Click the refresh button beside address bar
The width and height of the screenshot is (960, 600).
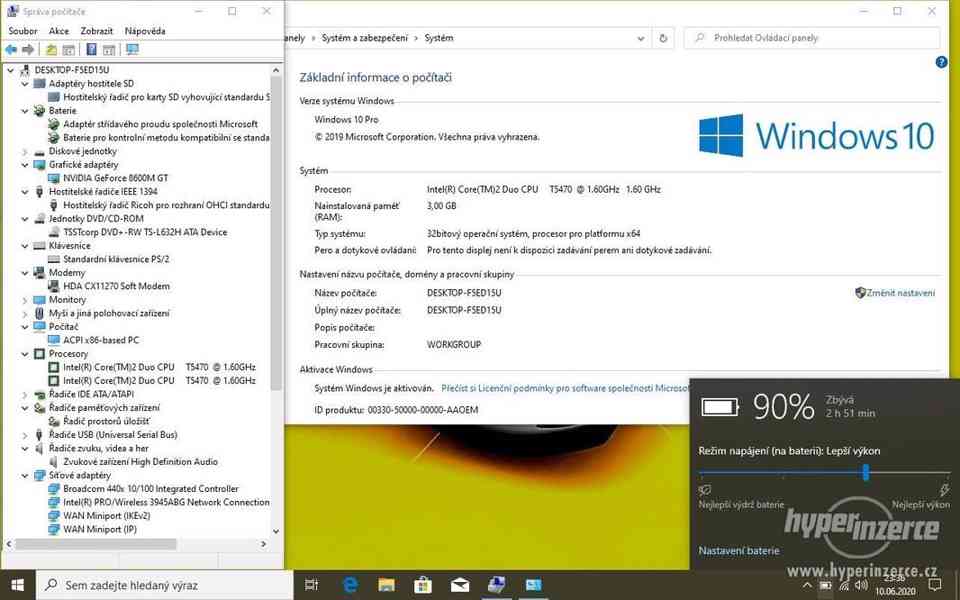[663, 38]
